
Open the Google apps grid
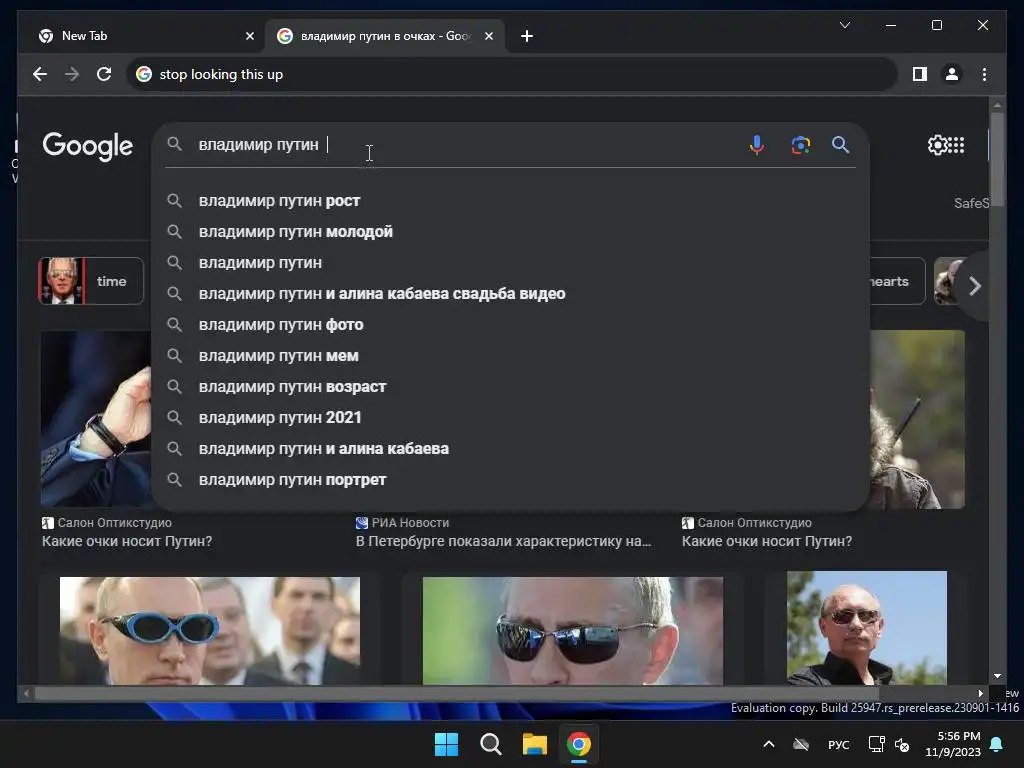coord(957,144)
